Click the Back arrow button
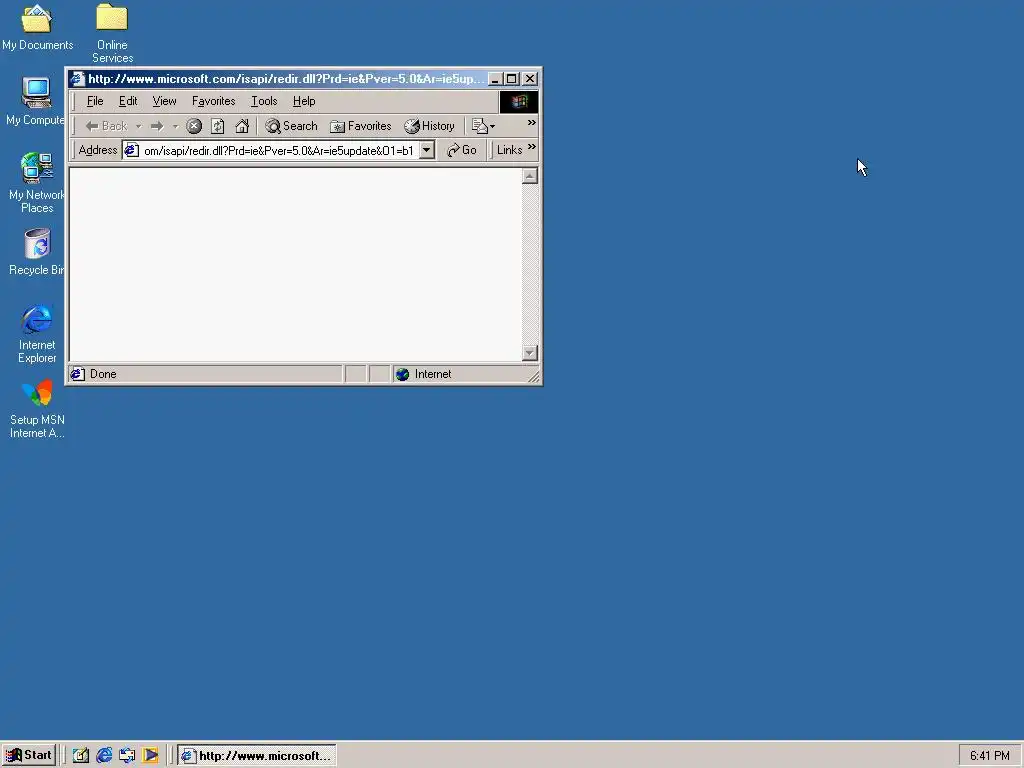Screen dimensions: 1024x768 click(106, 126)
